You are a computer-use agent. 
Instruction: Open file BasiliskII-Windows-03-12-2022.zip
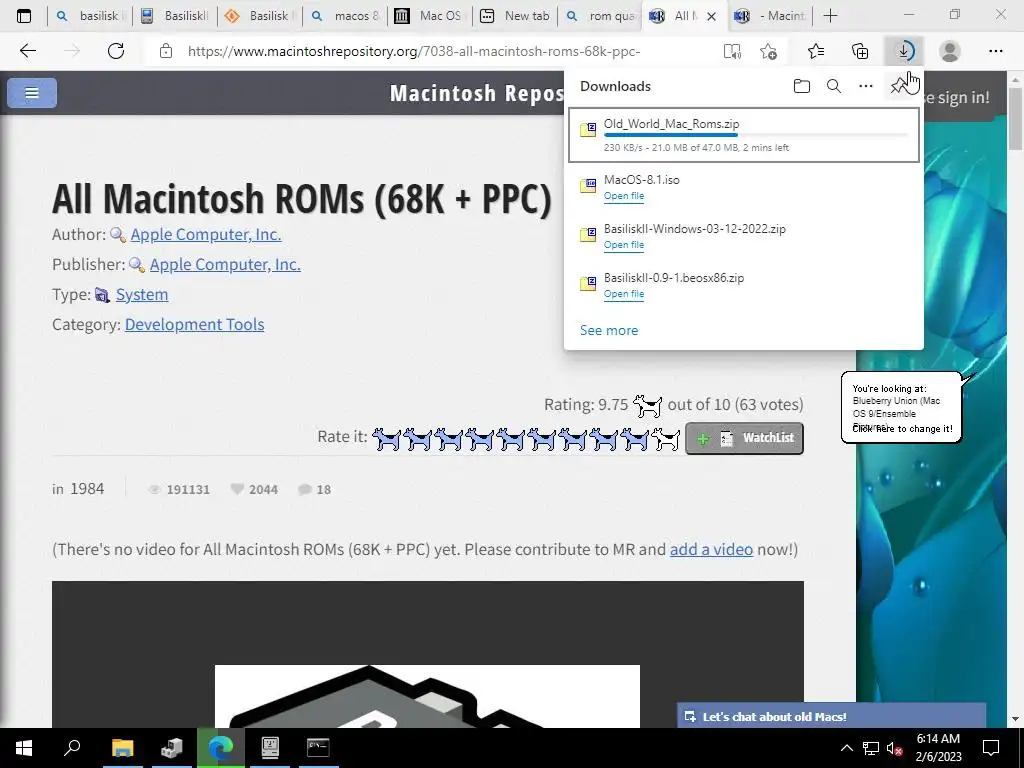tap(624, 245)
